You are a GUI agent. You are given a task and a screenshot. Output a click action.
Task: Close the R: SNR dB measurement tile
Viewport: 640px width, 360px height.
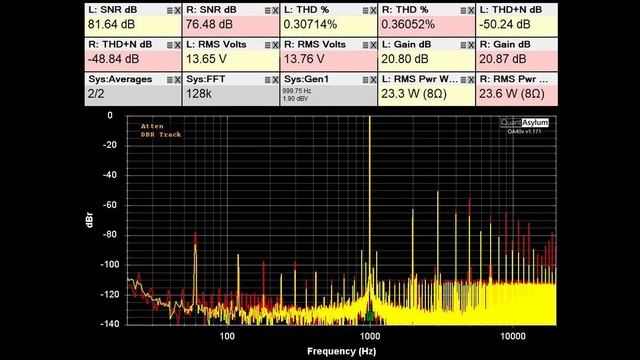[x=276, y=11]
